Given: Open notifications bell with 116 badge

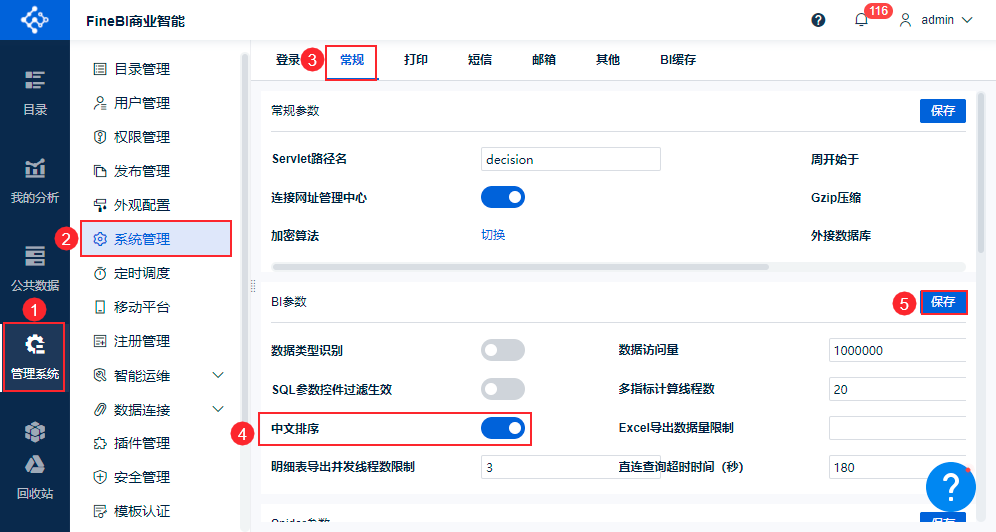Looking at the screenshot, I should tap(861, 20).
